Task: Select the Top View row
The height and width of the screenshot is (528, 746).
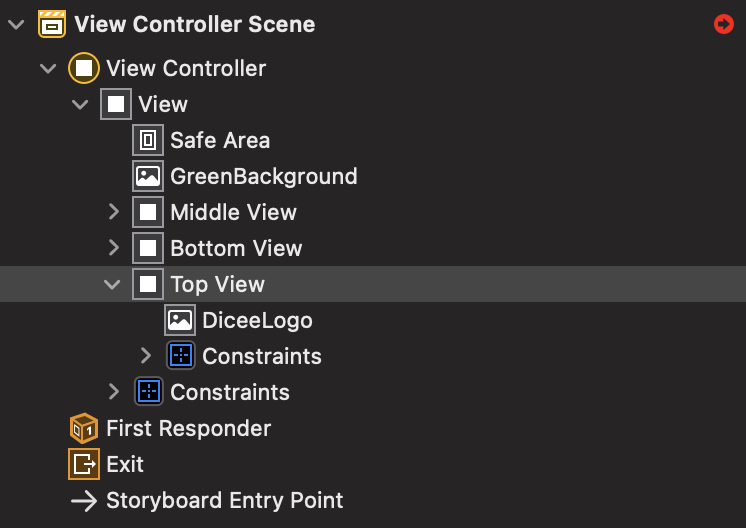Action: coord(373,284)
